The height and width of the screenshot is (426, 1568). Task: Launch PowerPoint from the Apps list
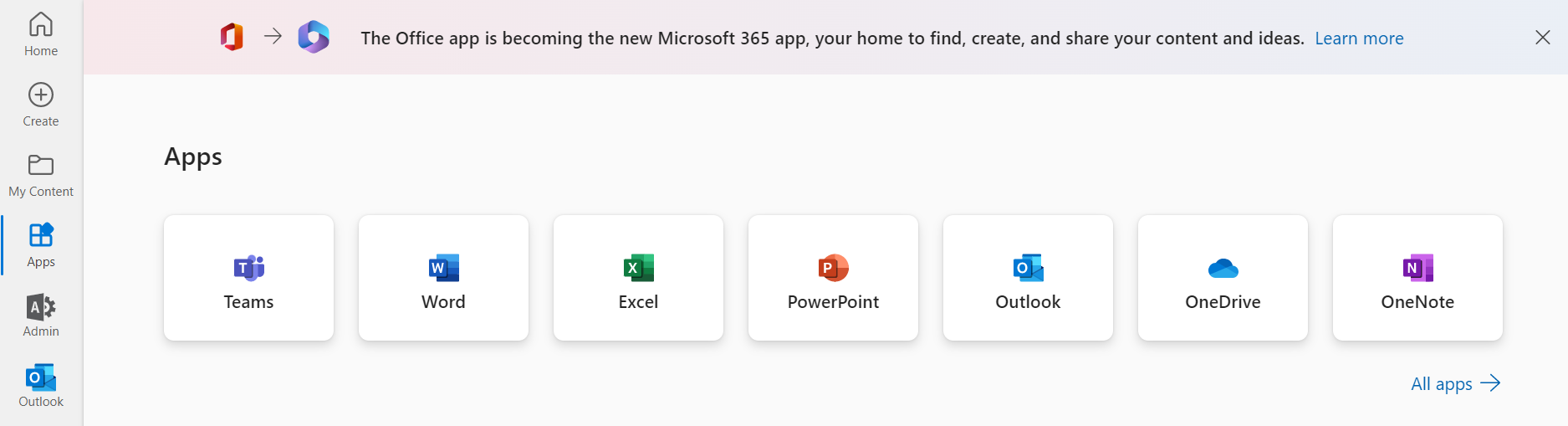tap(833, 278)
